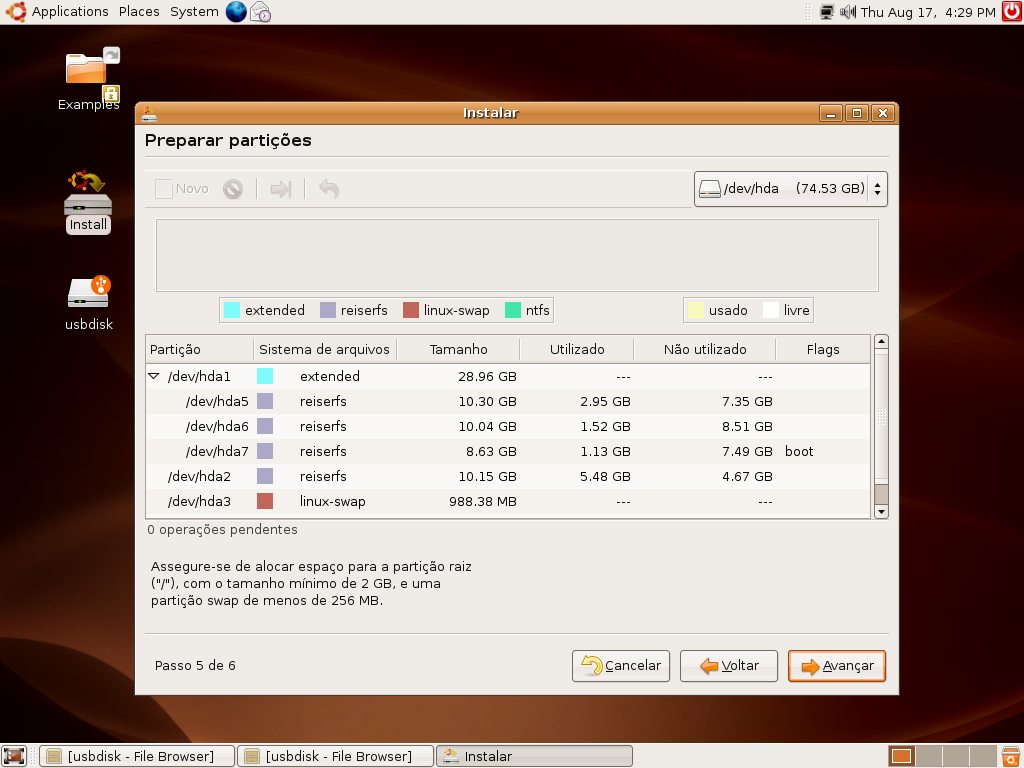This screenshot has height=768, width=1024.
Task: Click the 28.96 GB size cell
Action: tap(487, 376)
